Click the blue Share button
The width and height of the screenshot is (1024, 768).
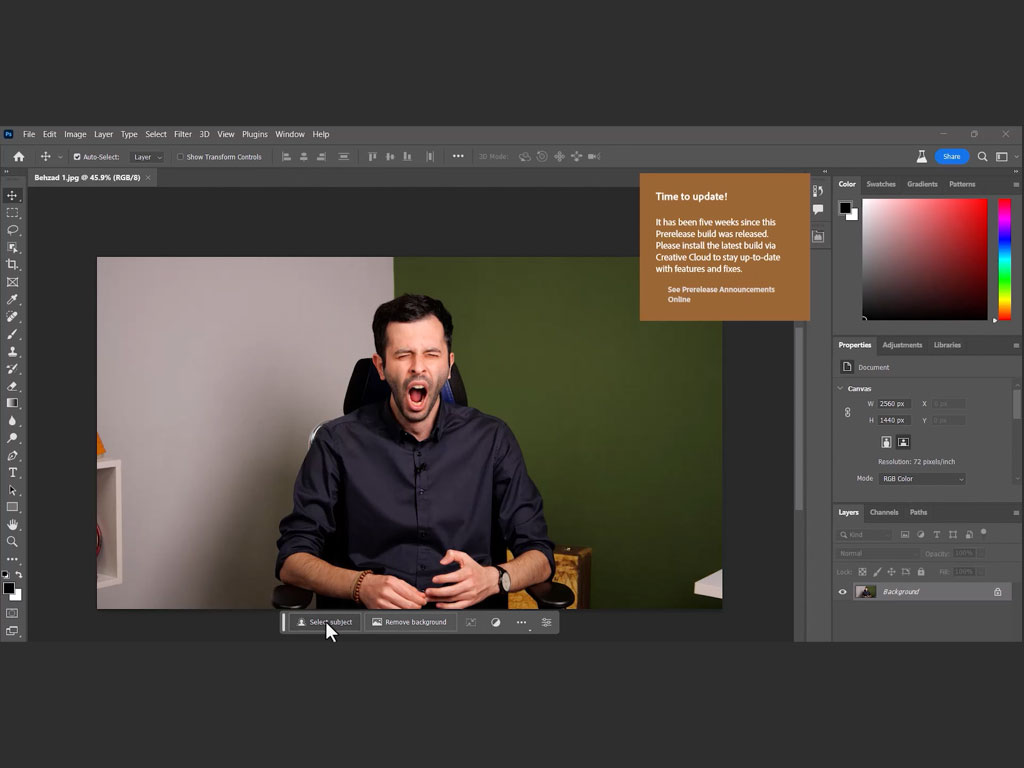[x=952, y=157]
